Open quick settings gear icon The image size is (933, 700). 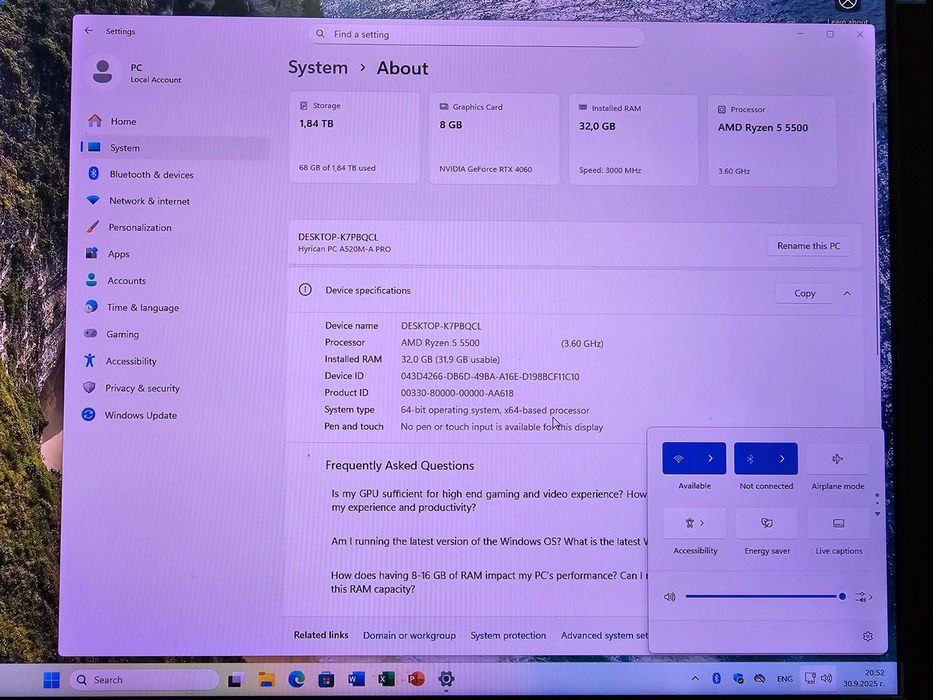[x=868, y=636]
